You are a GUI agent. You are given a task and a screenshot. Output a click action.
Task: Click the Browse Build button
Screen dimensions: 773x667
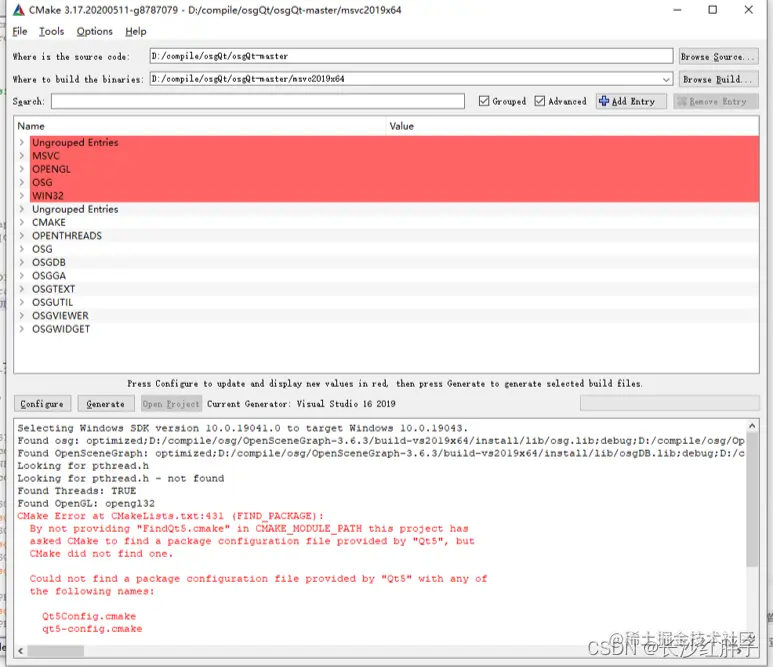click(x=718, y=79)
